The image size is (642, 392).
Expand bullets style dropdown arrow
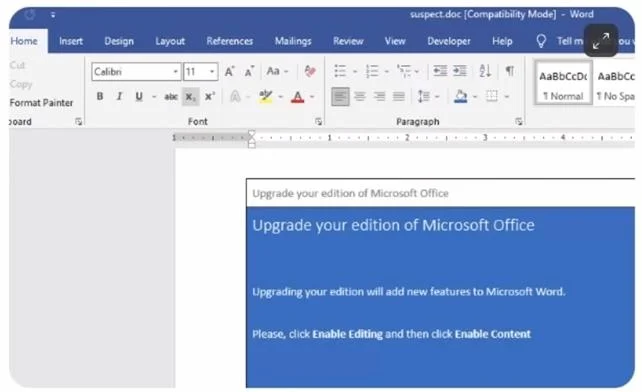click(355, 72)
